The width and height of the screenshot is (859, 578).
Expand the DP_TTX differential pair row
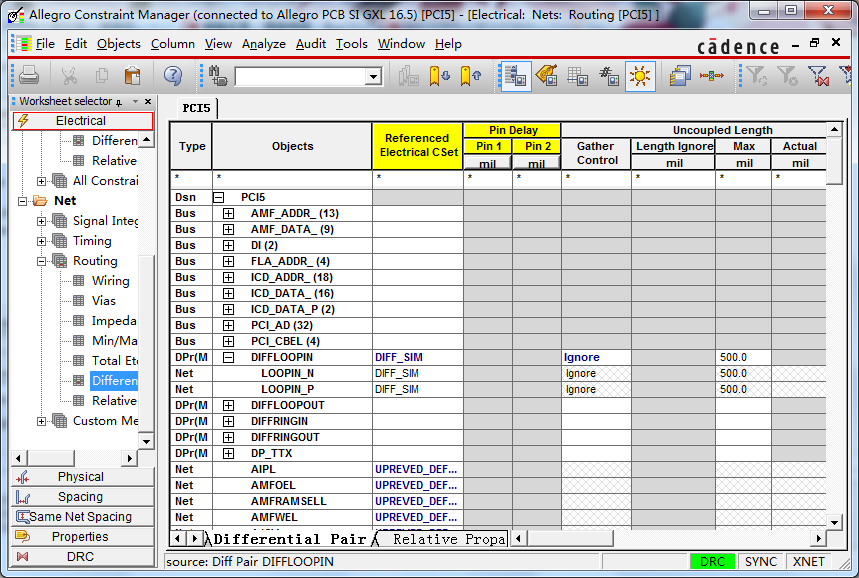(228, 454)
